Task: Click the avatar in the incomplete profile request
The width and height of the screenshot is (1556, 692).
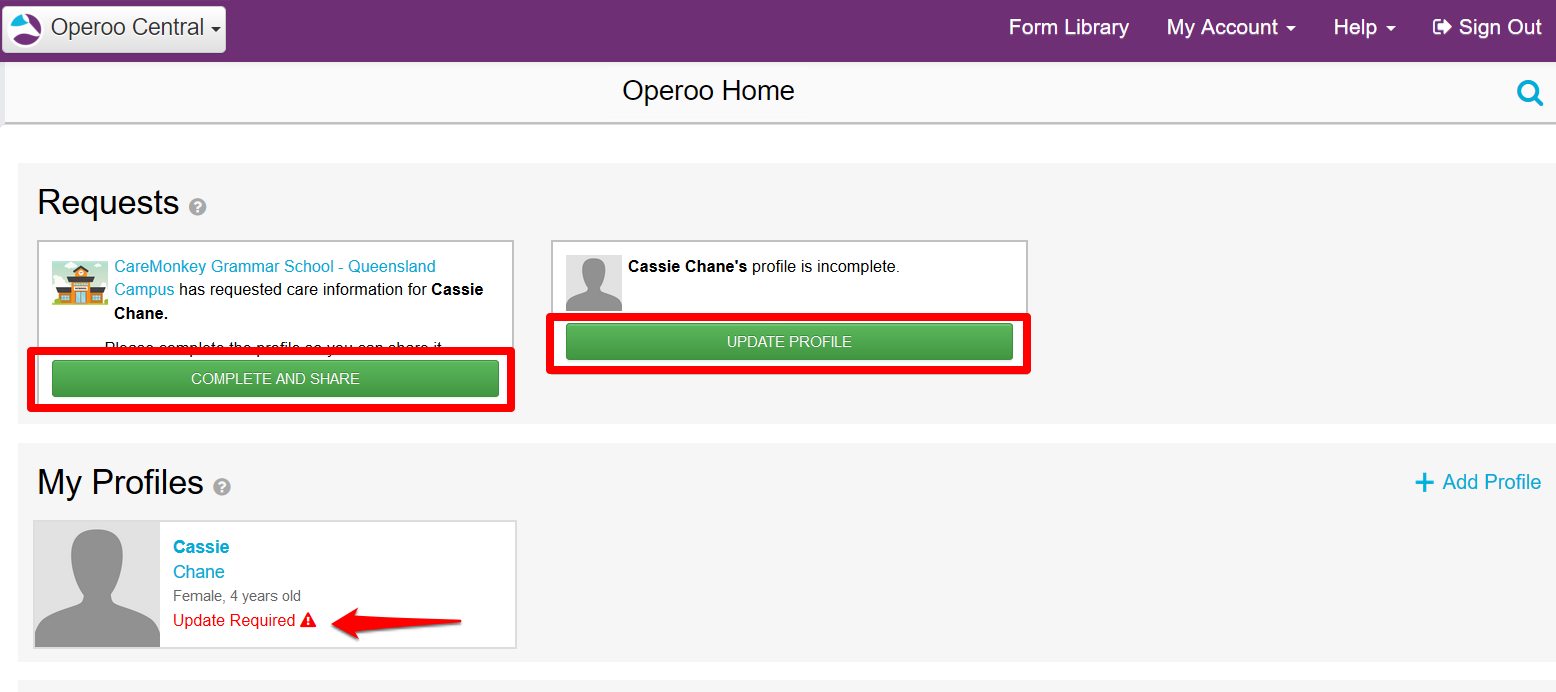Action: coord(594,283)
